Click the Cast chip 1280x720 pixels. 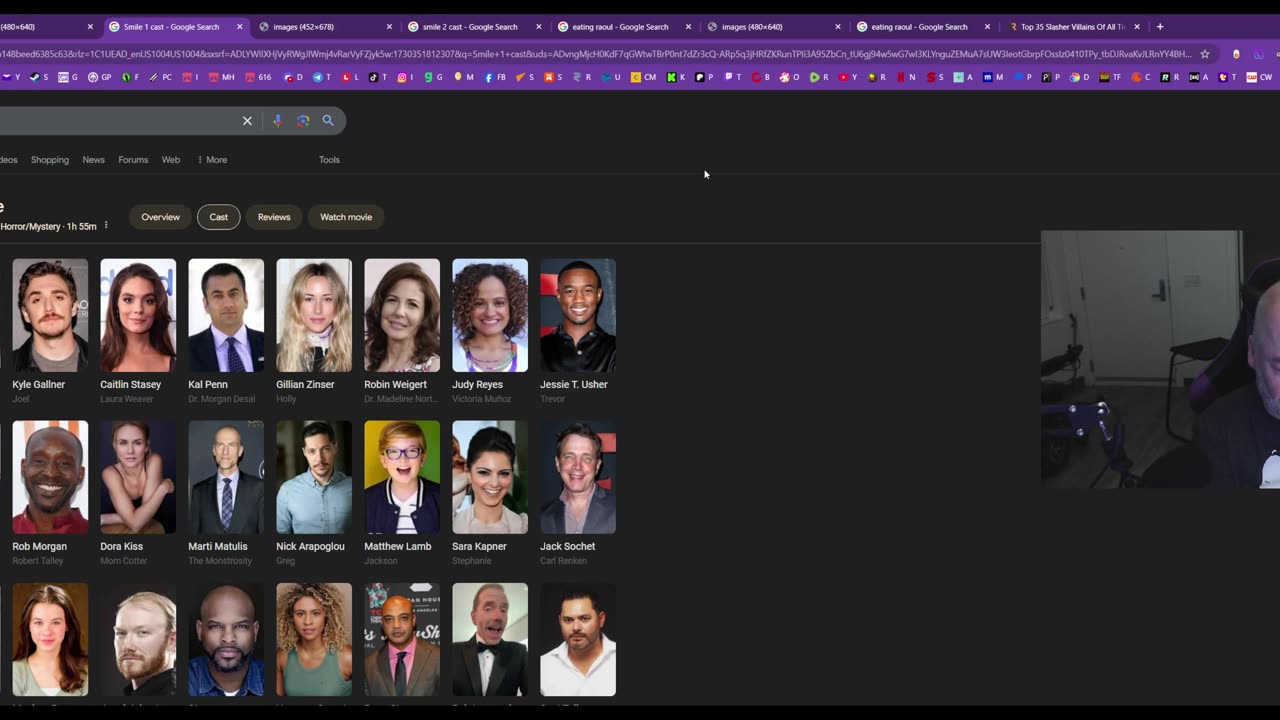218,217
